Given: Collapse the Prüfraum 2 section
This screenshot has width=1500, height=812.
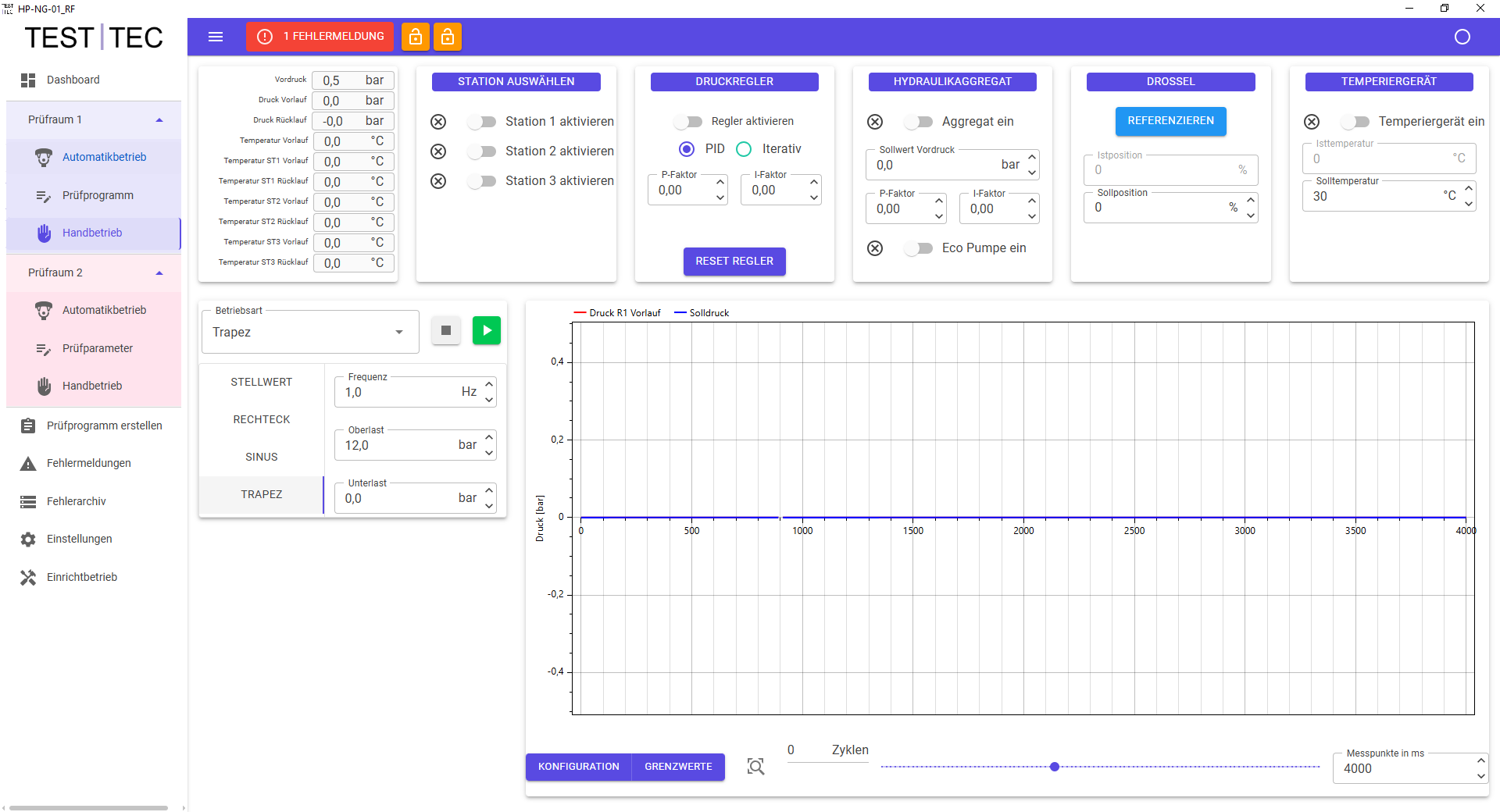Looking at the screenshot, I should coord(159,273).
